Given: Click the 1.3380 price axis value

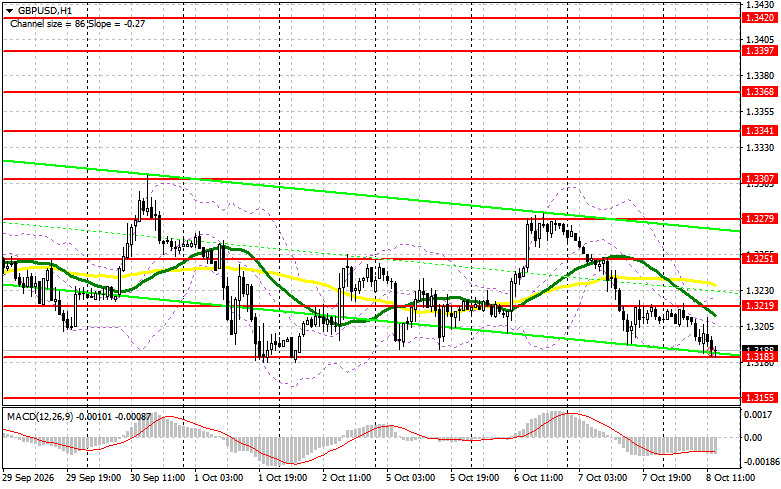Looking at the screenshot, I should click(x=760, y=76).
